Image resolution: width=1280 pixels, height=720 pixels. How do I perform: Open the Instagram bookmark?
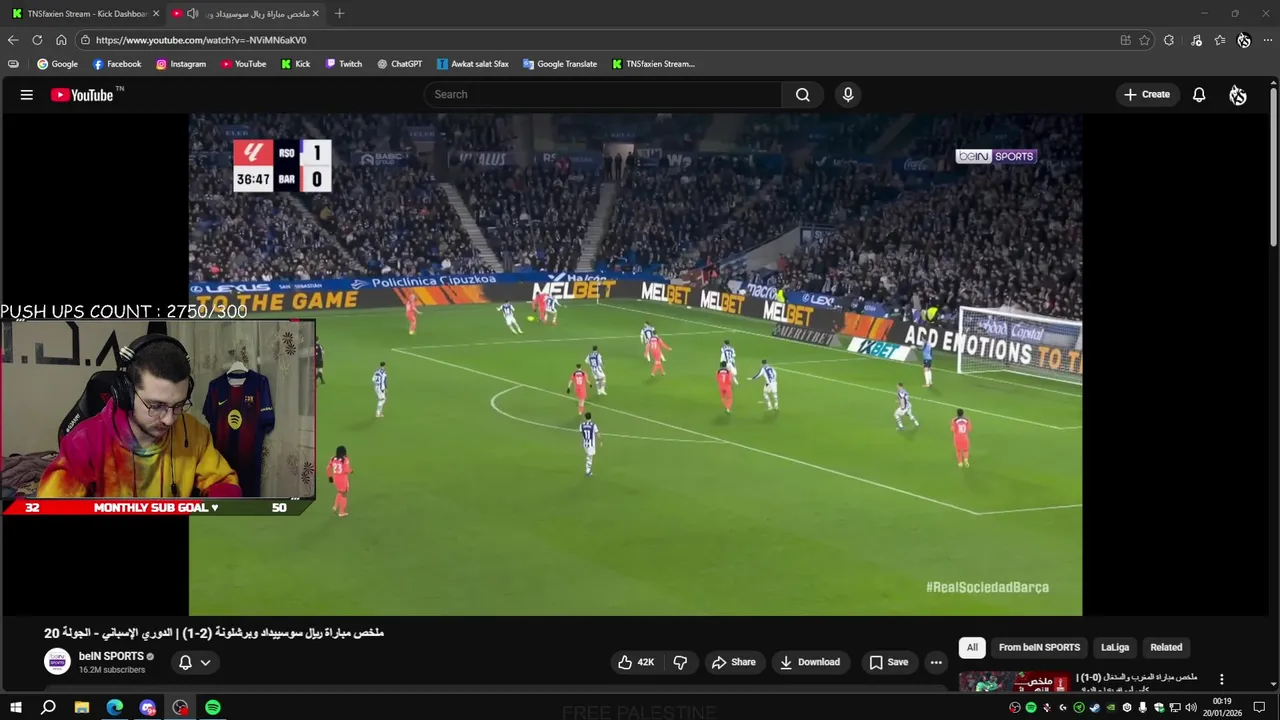181,64
